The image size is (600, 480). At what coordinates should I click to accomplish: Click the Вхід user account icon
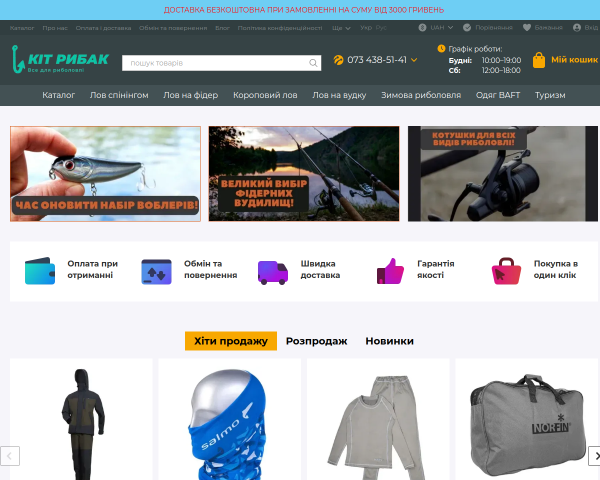pos(577,28)
